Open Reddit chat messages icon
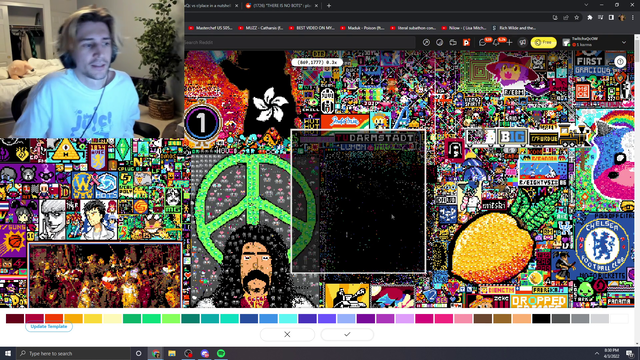This screenshot has width=640, height=360. (x=483, y=42)
